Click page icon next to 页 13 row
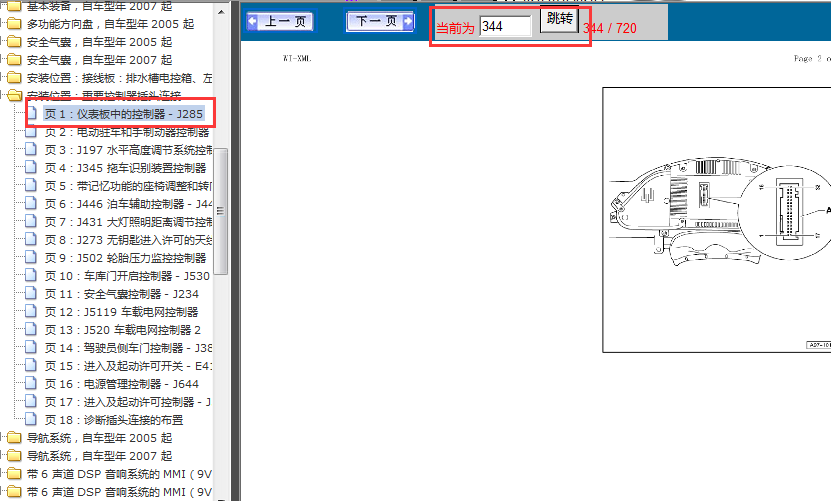 click(31, 330)
